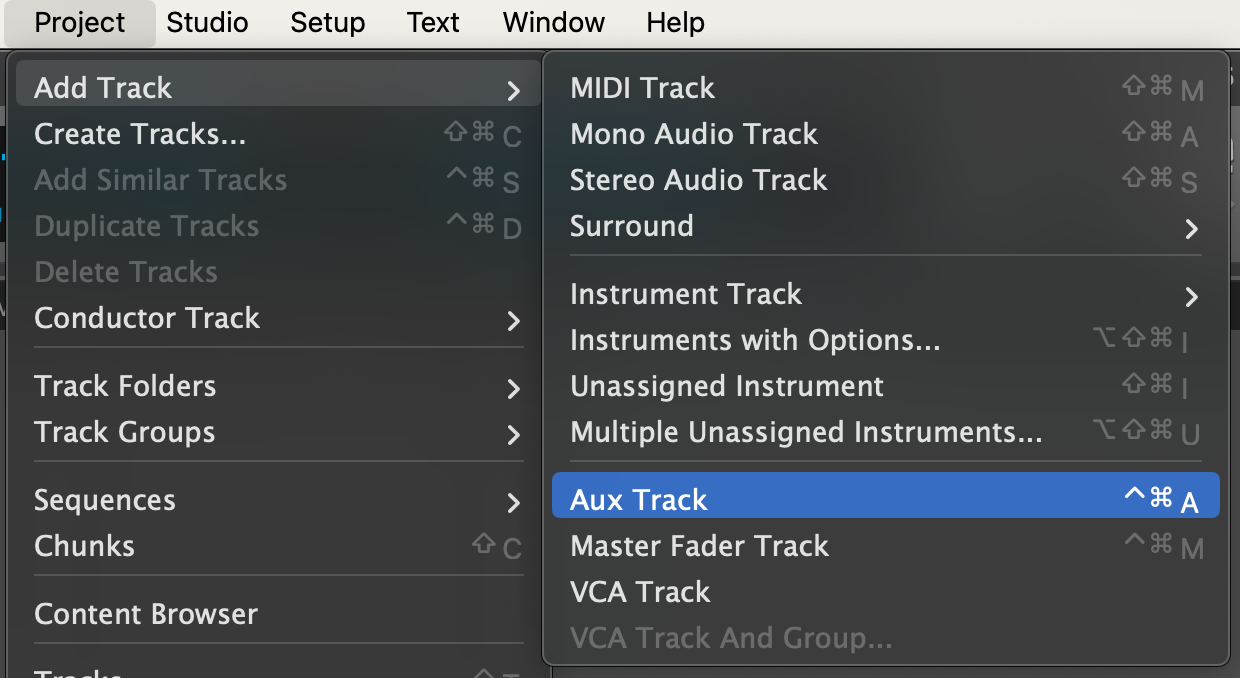Open the Sequences submenu
The height and width of the screenshot is (678, 1240).
pos(513,502)
